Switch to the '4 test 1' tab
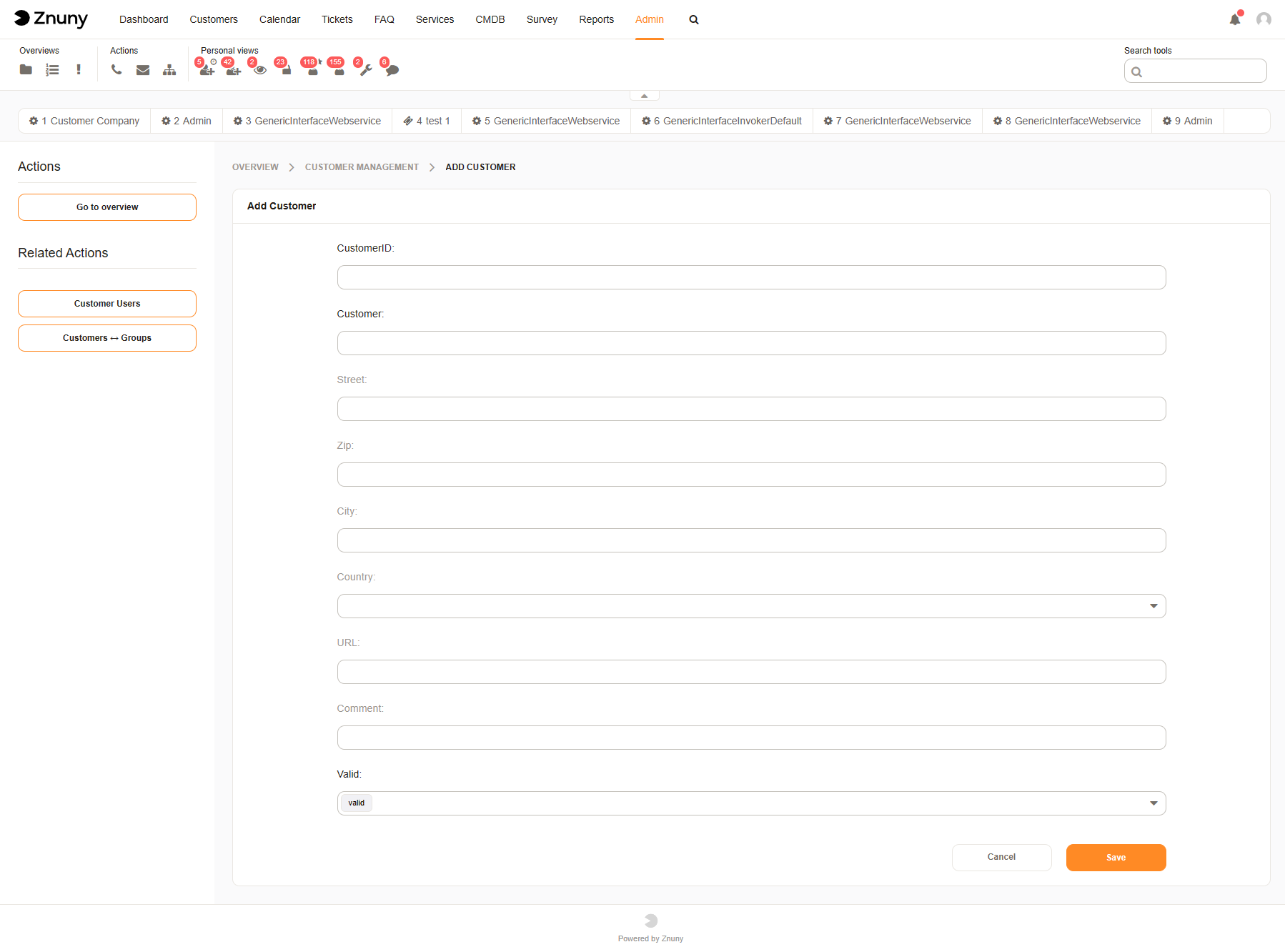 tap(427, 121)
